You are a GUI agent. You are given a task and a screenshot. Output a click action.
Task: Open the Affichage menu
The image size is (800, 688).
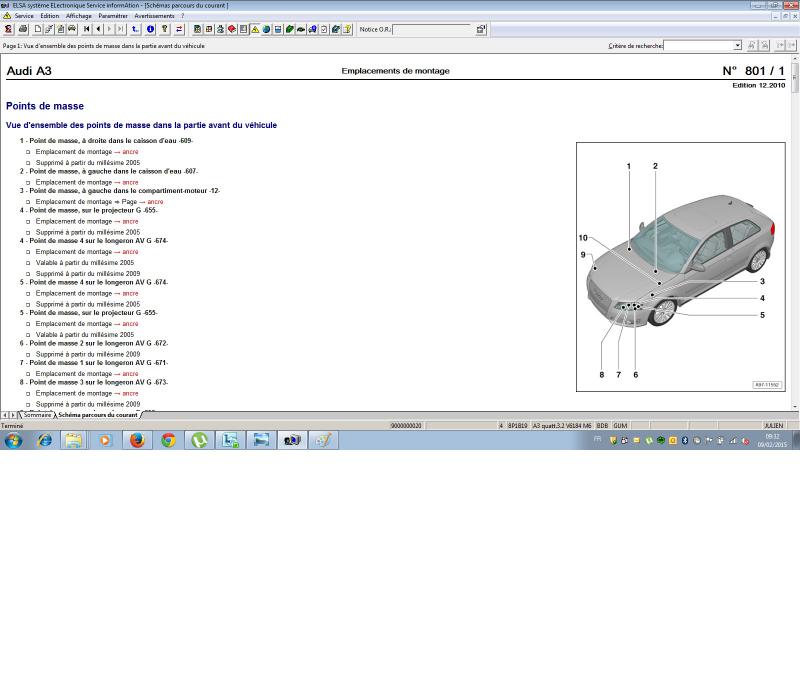coord(79,16)
